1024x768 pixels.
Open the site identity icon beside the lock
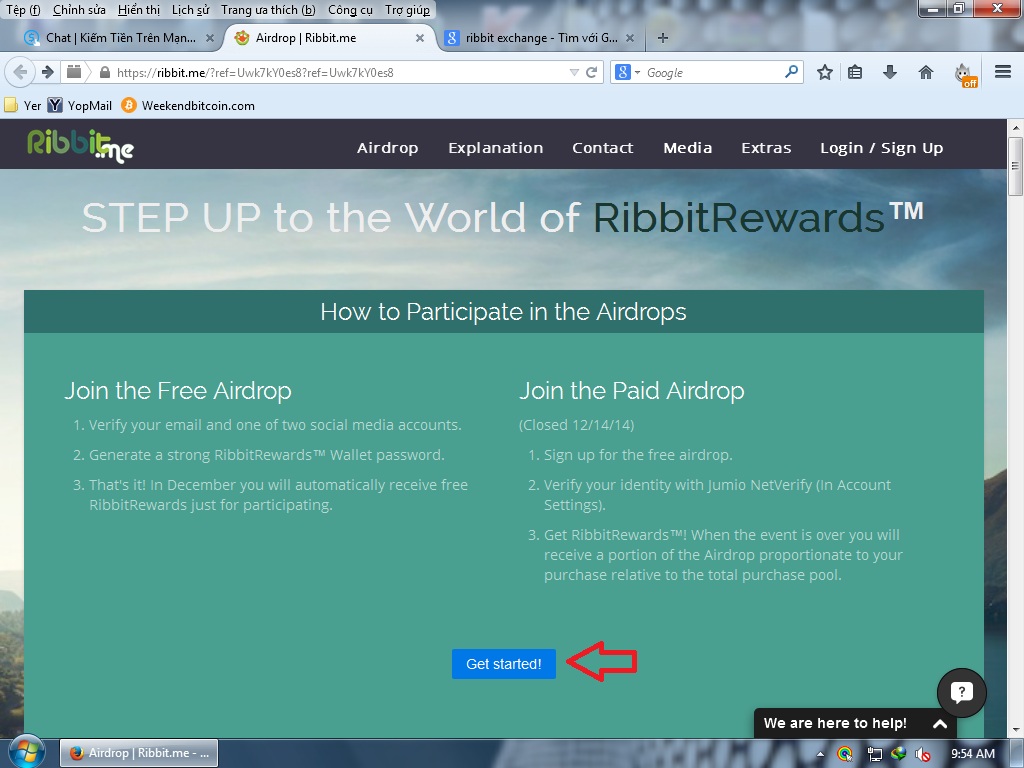(x=74, y=72)
